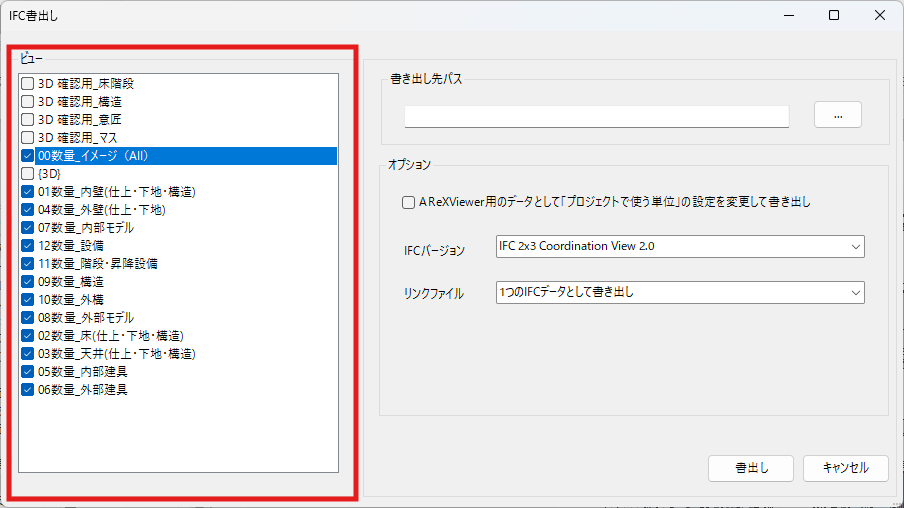Uncheck the 00数量_イメージ (All) checkbox
This screenshot has width=904, height=508.
point(28,156)
